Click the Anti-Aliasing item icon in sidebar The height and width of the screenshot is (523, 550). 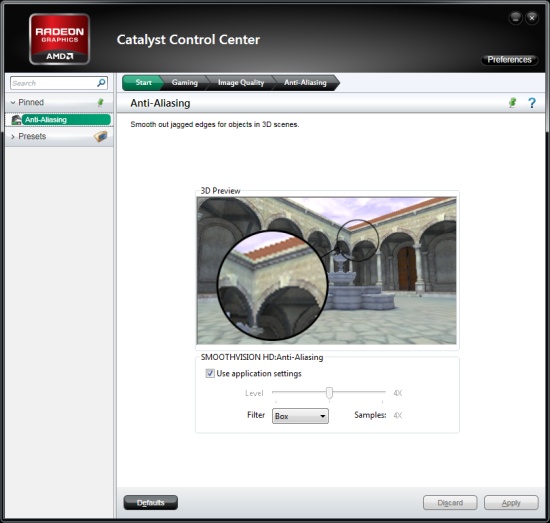[x=16, y=120]
